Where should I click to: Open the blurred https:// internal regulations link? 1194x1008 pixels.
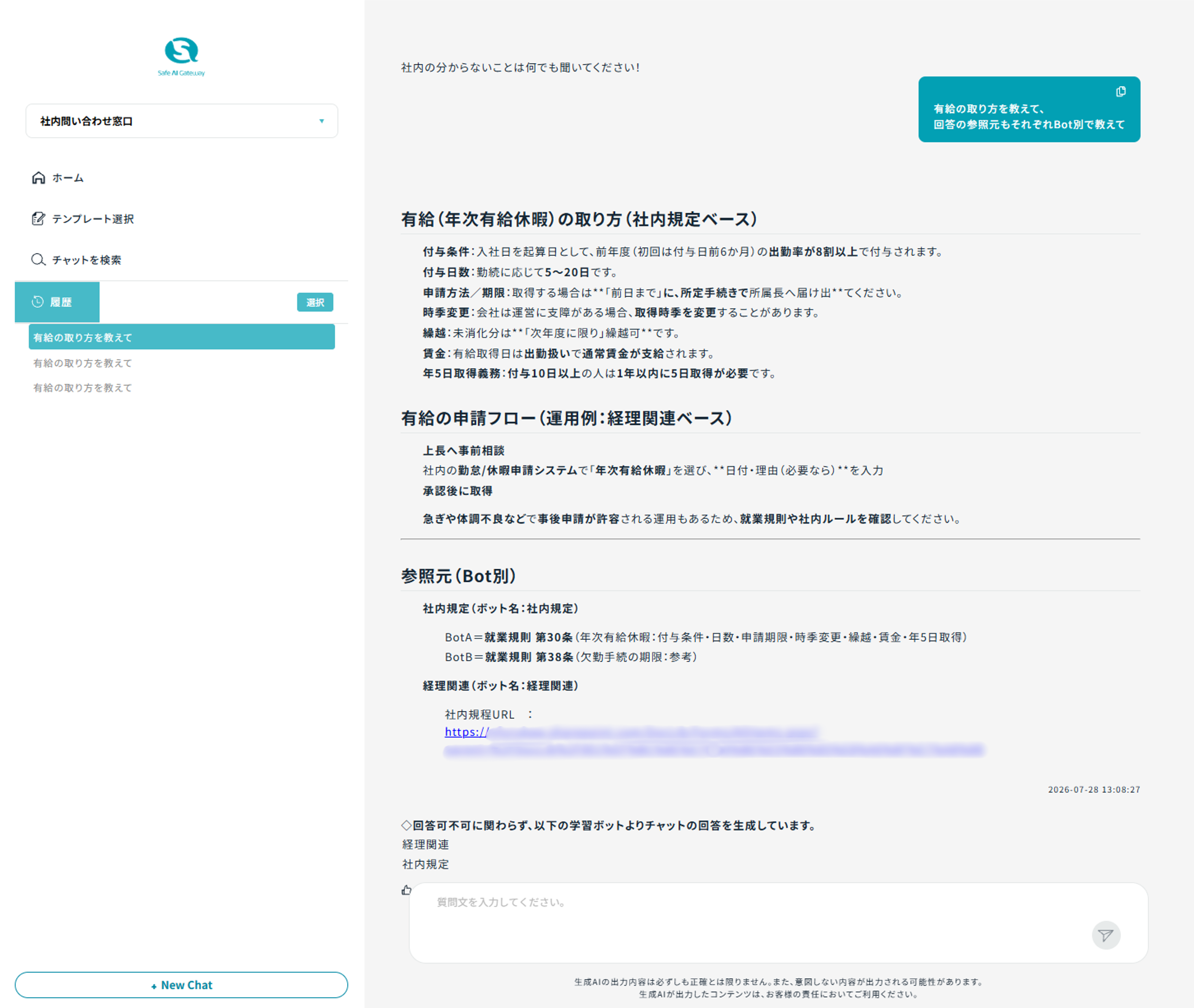[x=713, y=741]
